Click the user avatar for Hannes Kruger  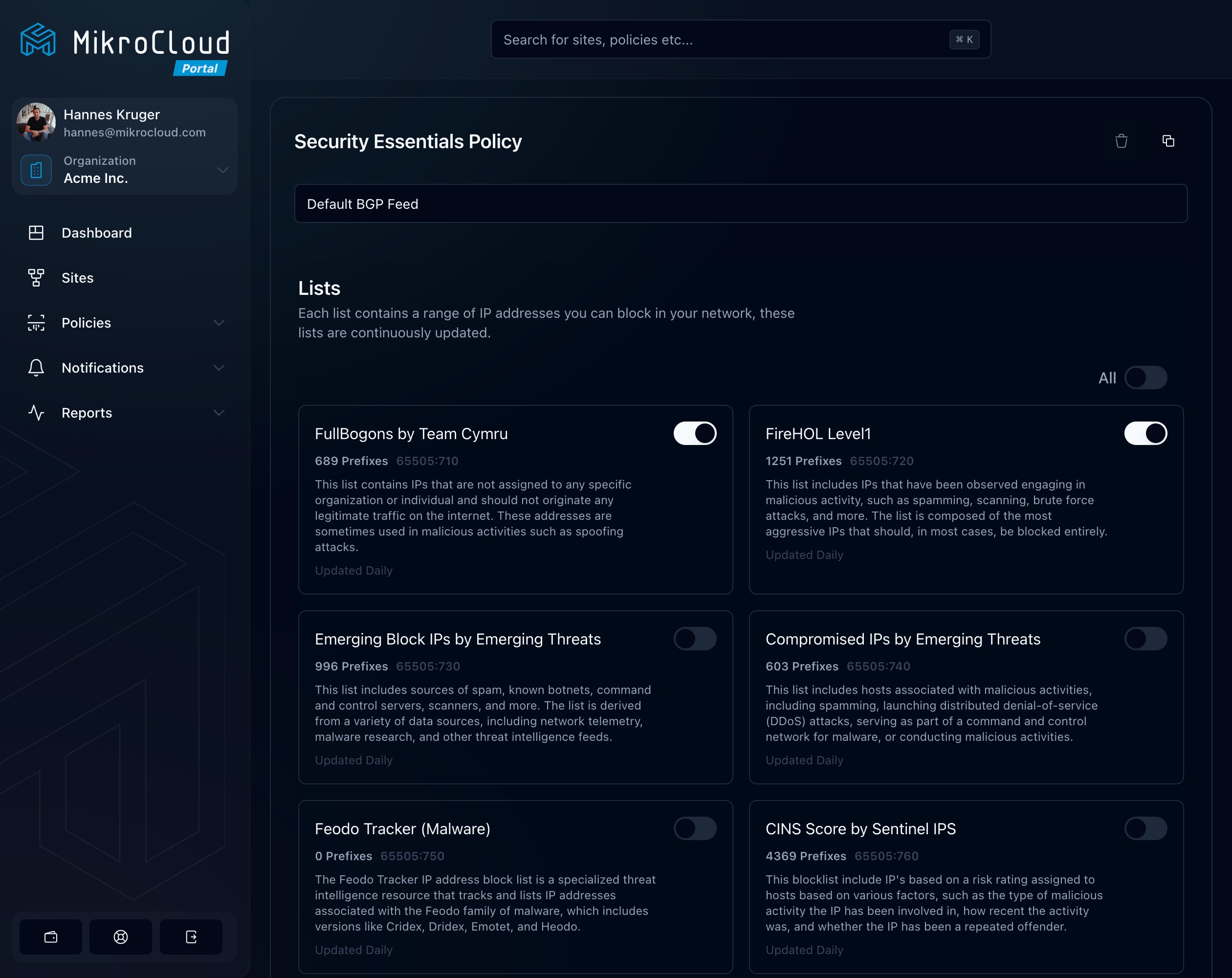[37, 120]
